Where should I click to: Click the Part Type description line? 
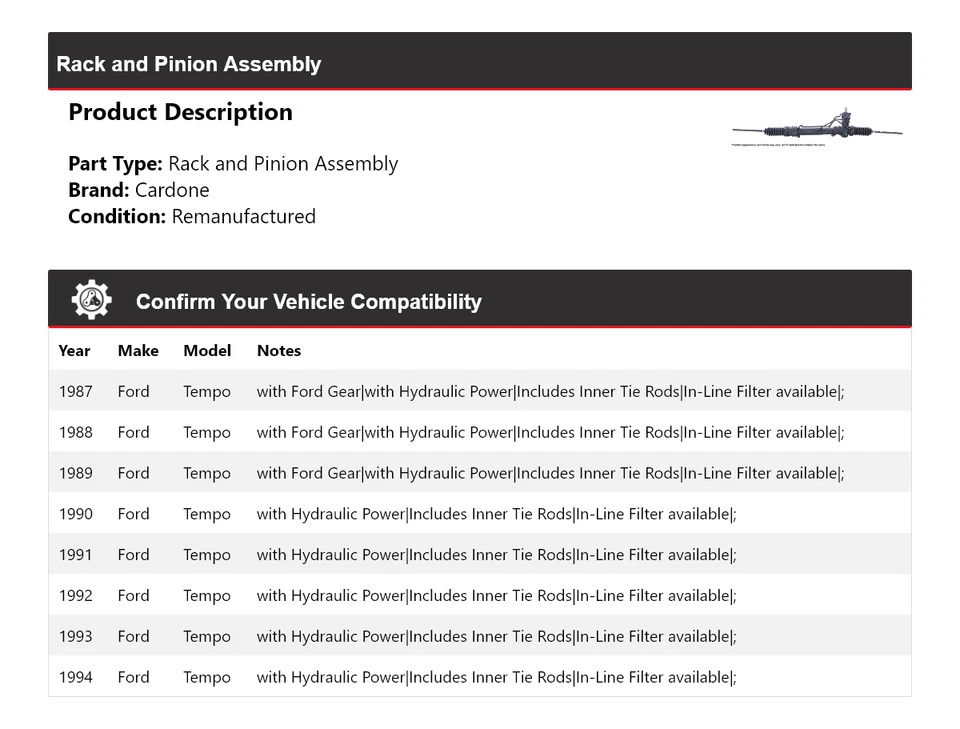233,164
